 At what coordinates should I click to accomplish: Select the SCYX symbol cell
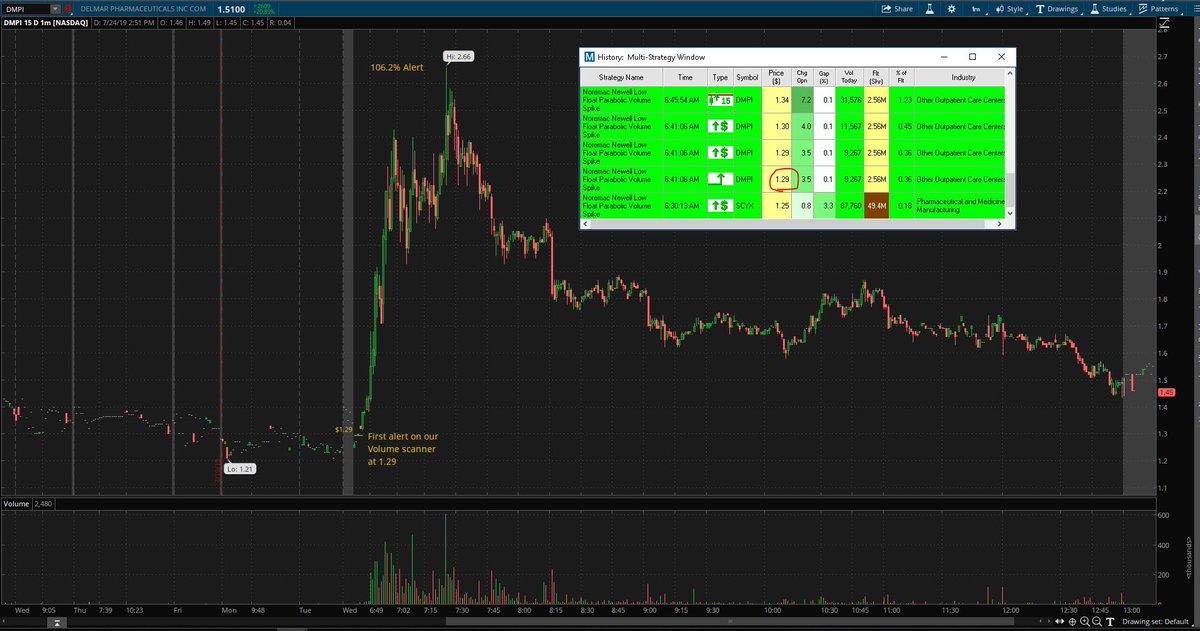pos(747,204)
